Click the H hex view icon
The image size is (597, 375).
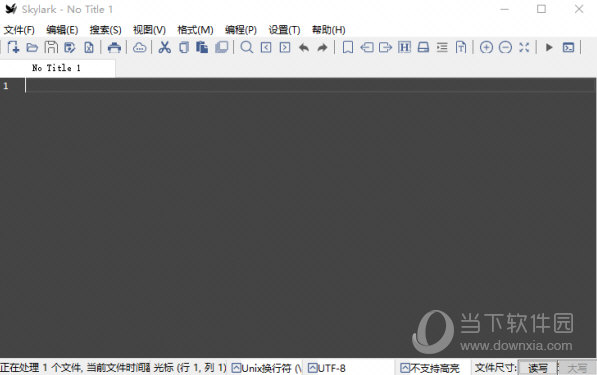tap(404, 47)
